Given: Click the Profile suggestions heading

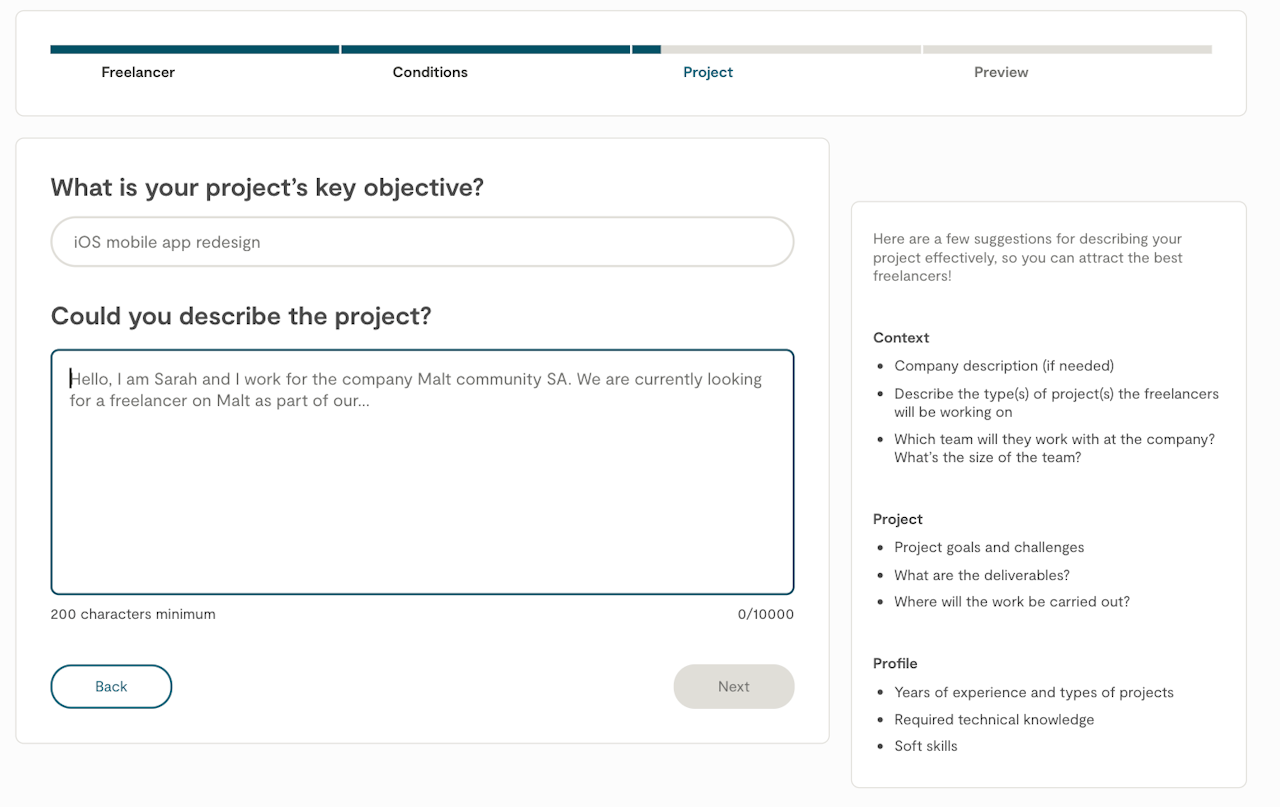Looking at the screenshot, I should (x=895, y=663).
